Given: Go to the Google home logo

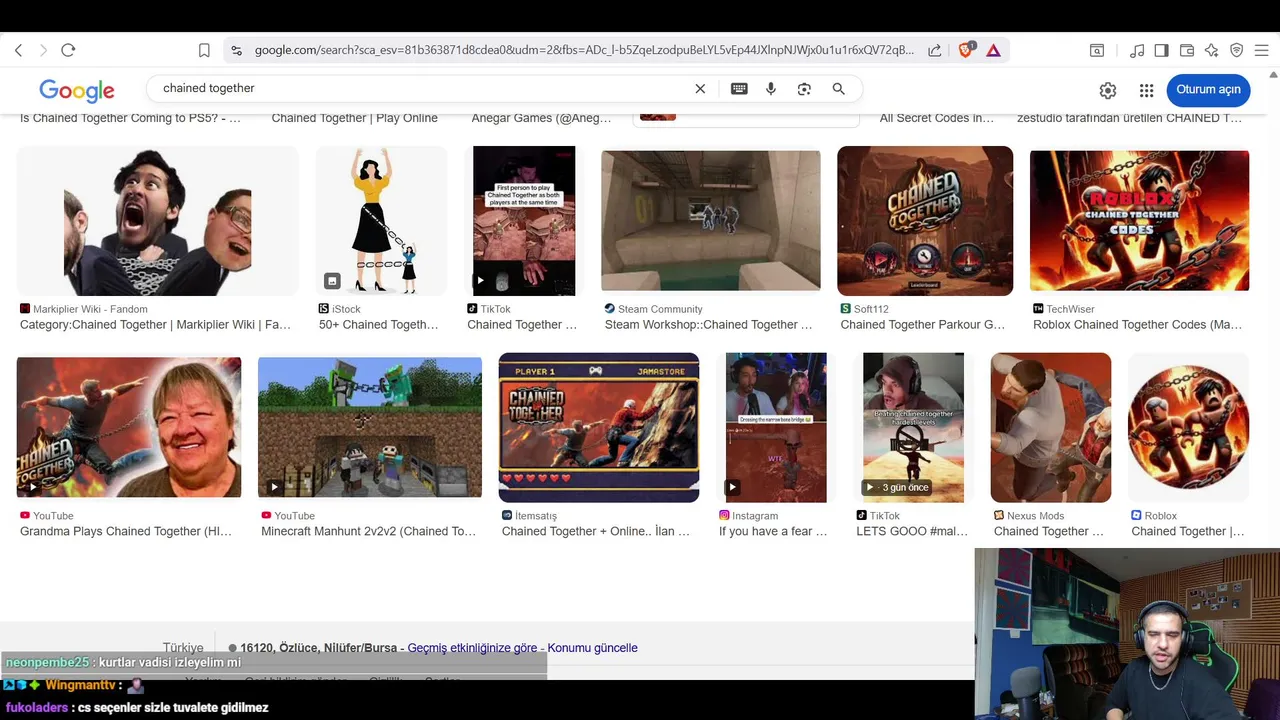Looking at the screenshot, I should pos(77,91).
